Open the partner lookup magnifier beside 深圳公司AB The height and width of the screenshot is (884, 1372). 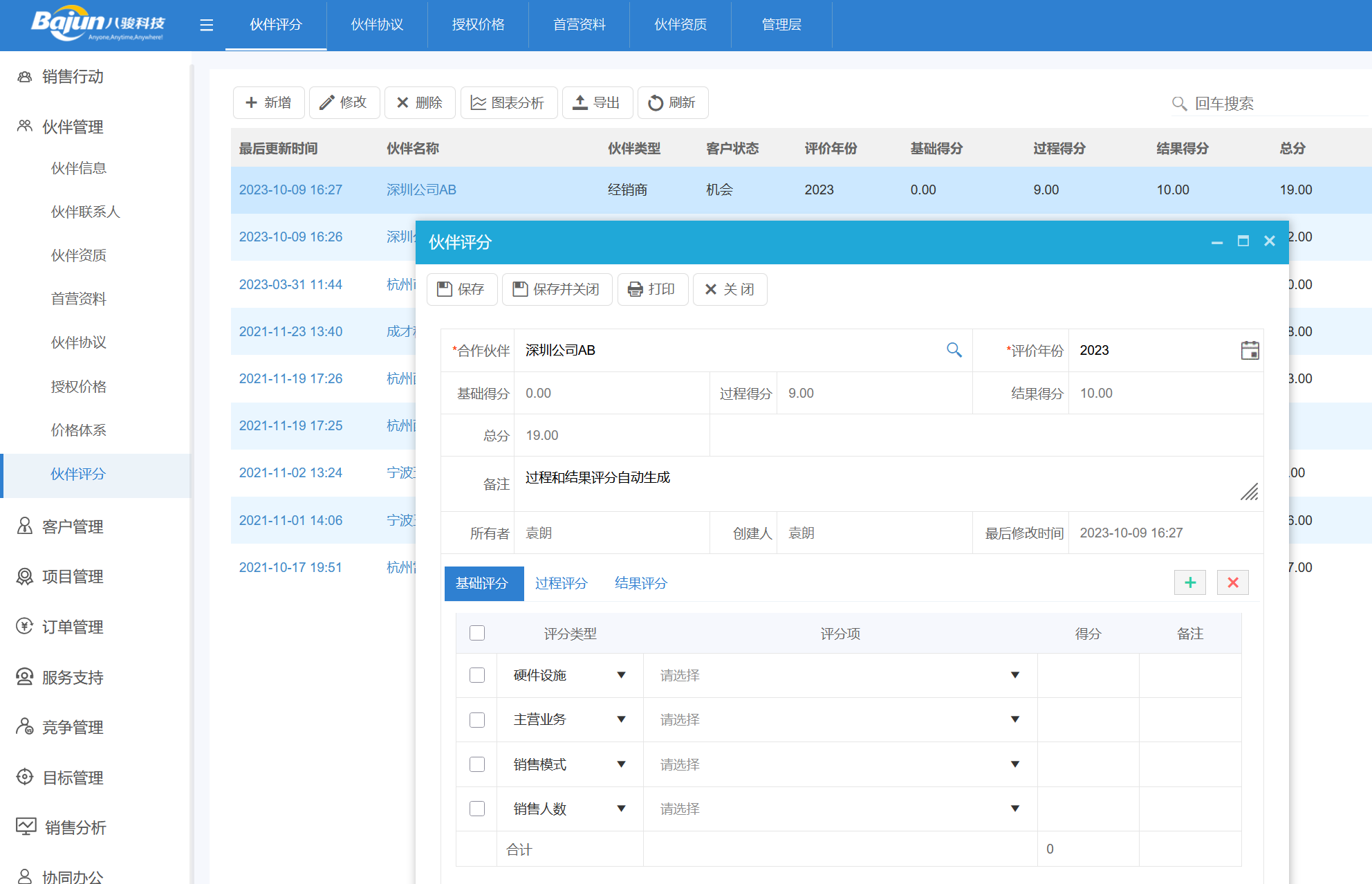(x=955, y=350)
